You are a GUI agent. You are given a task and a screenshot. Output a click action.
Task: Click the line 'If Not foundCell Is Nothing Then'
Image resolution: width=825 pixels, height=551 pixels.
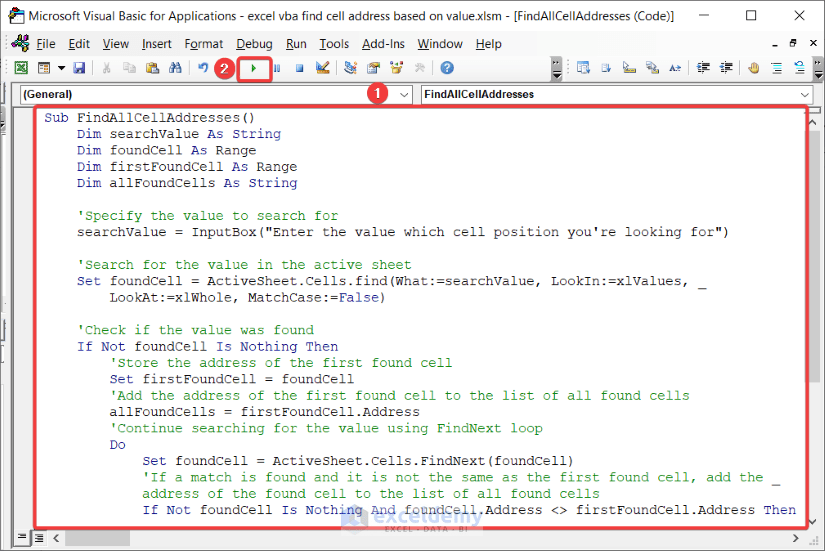(207, 346)
